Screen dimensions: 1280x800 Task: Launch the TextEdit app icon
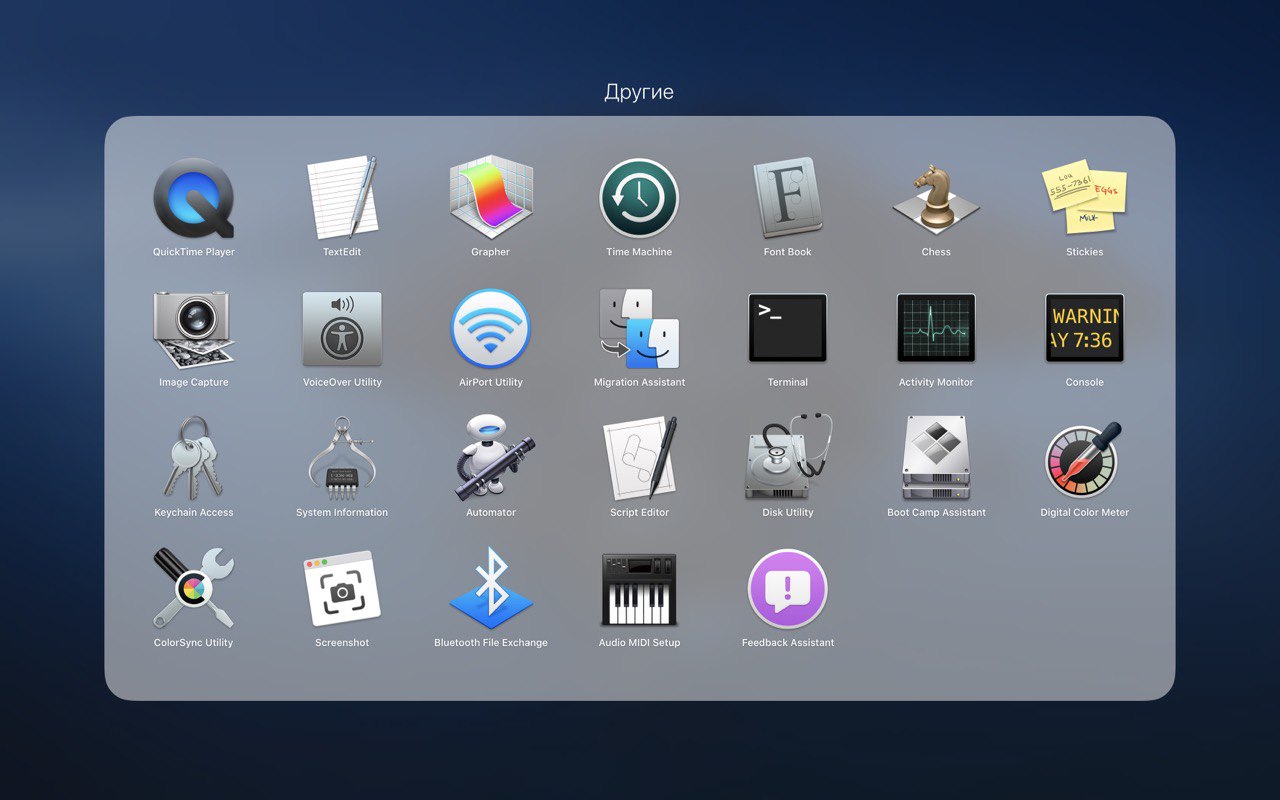tap(342, 198)
